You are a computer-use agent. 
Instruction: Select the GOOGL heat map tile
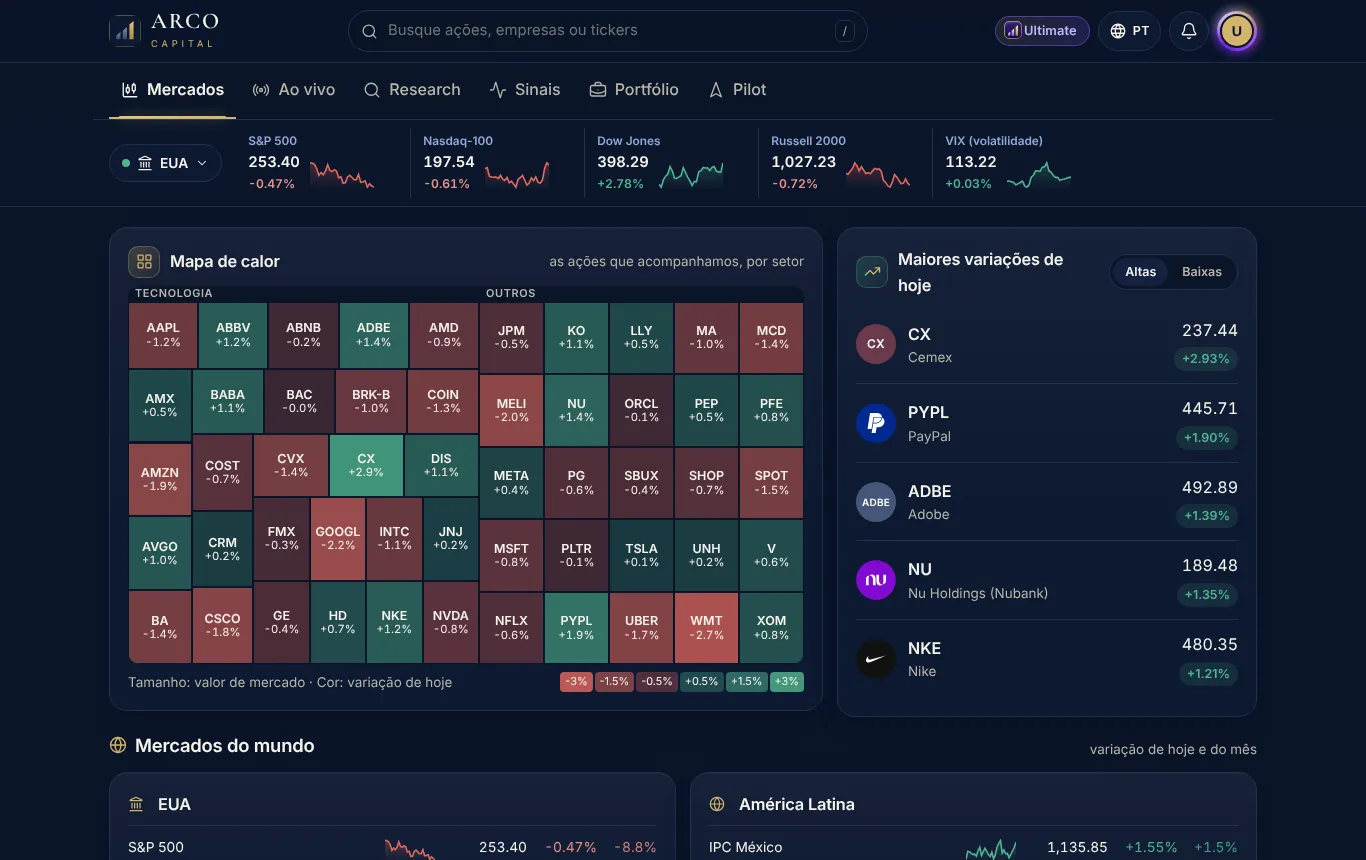point(338,538)
